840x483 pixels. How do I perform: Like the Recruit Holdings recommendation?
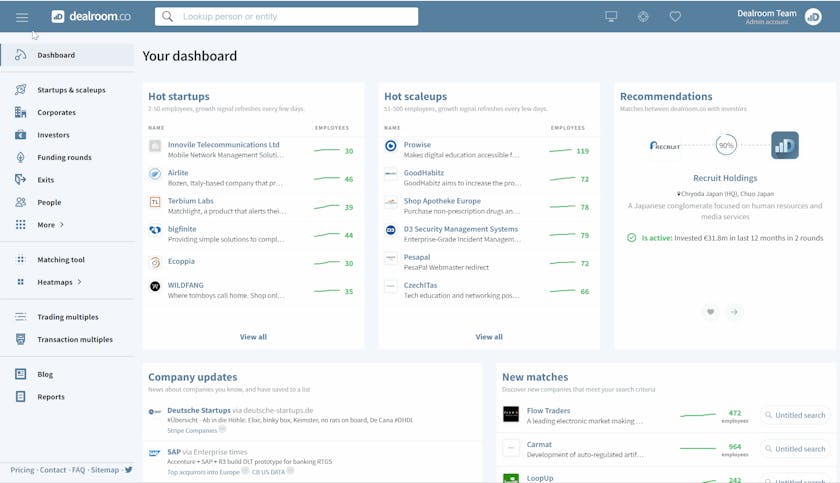711,312
